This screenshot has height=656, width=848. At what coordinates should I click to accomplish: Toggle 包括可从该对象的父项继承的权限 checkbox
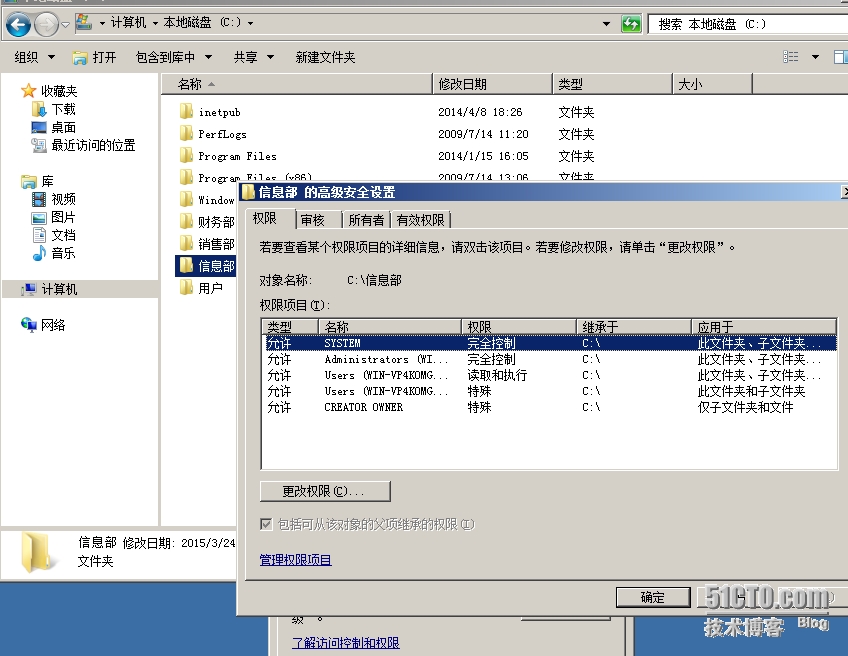coord(266,524)
